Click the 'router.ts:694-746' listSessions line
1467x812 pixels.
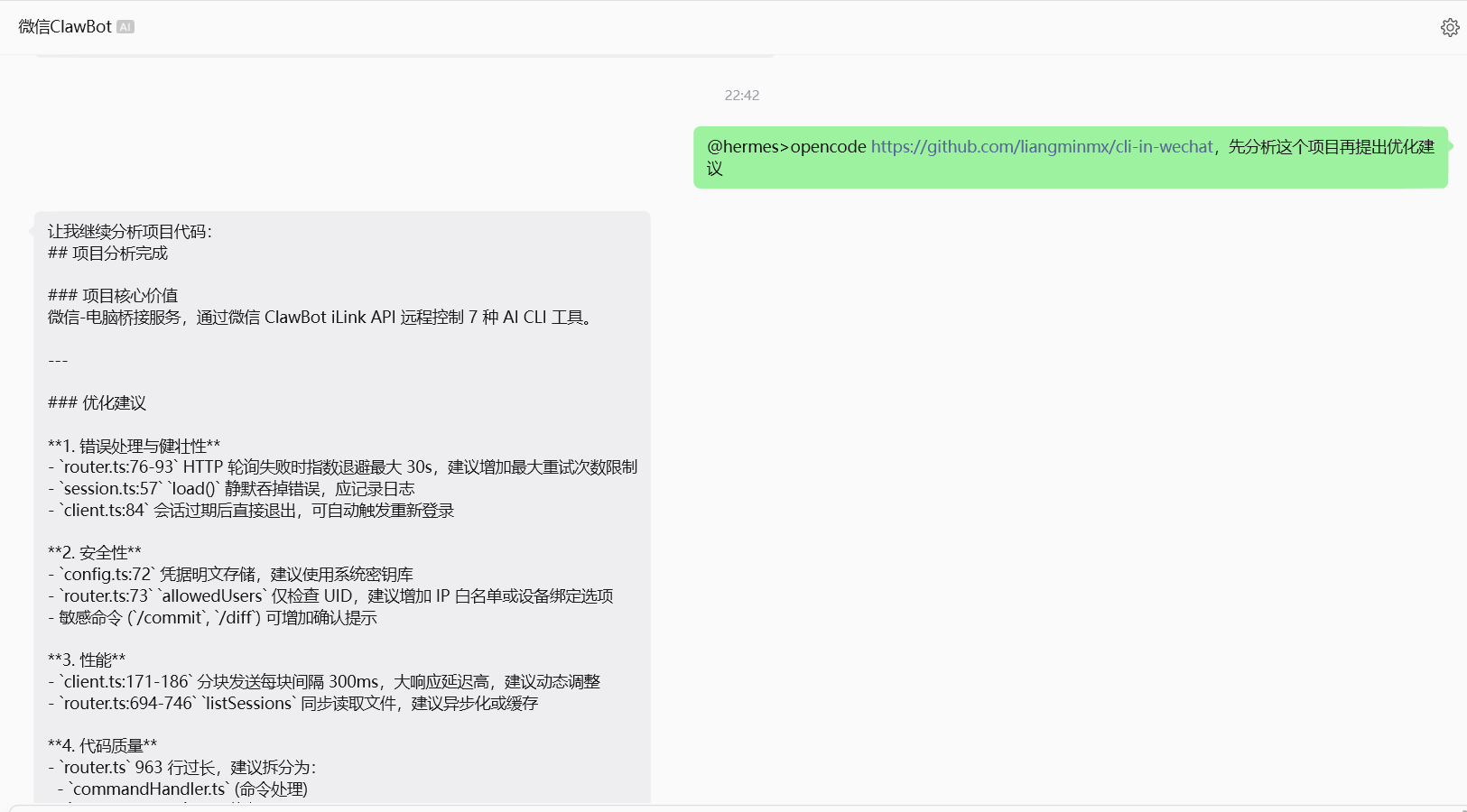[292, 704]
